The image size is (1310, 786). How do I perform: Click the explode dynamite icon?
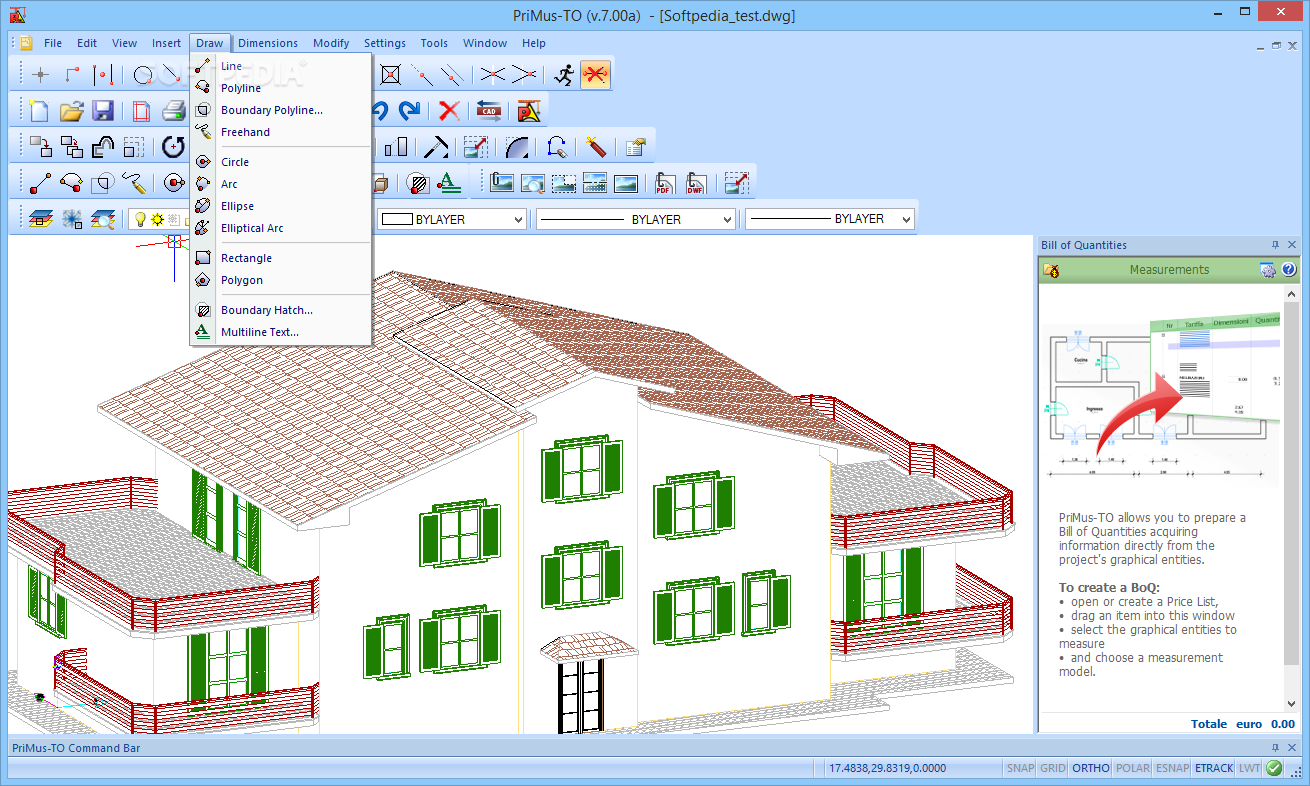pyautogui.click(x=597, y=147)
